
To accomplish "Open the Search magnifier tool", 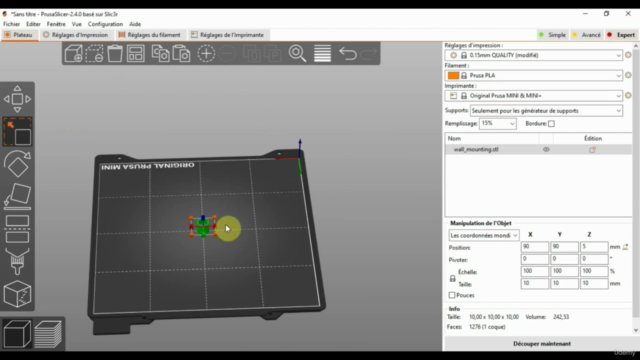I will 297,53.
